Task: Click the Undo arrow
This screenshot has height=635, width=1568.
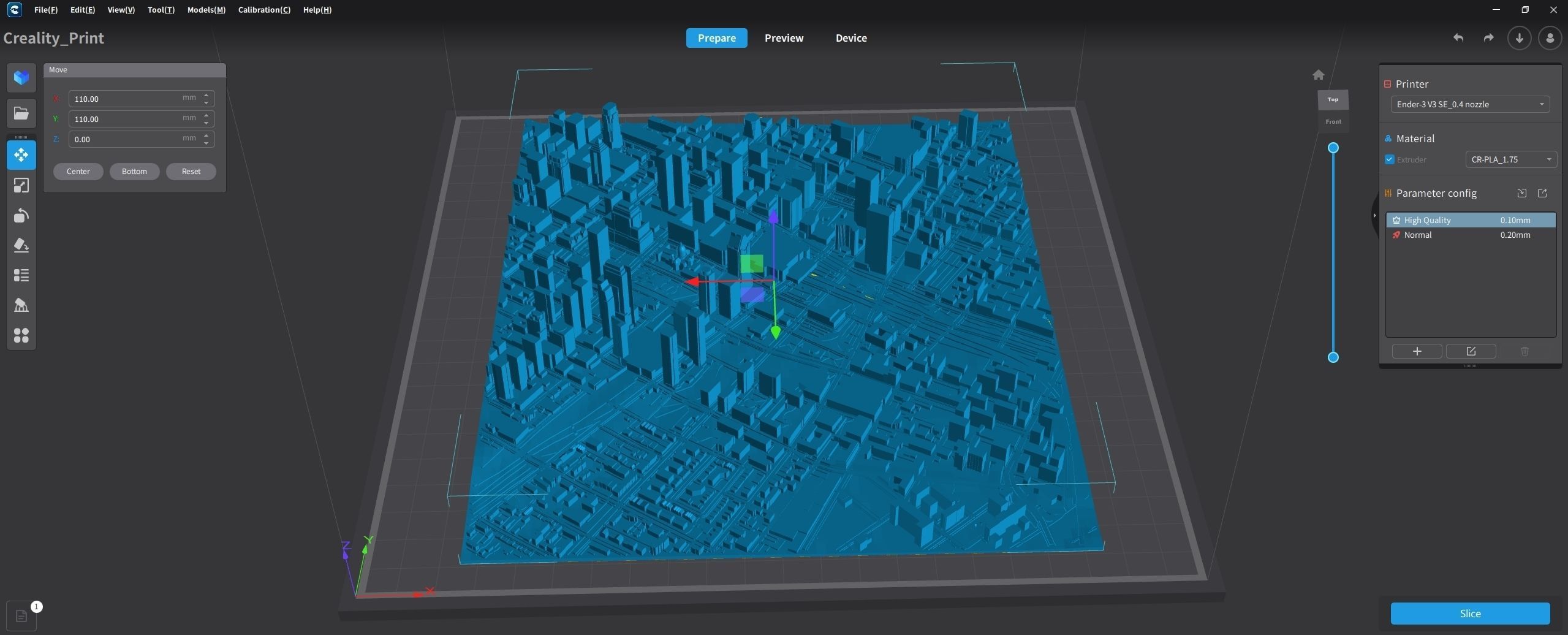Action: pos(1458,38)
